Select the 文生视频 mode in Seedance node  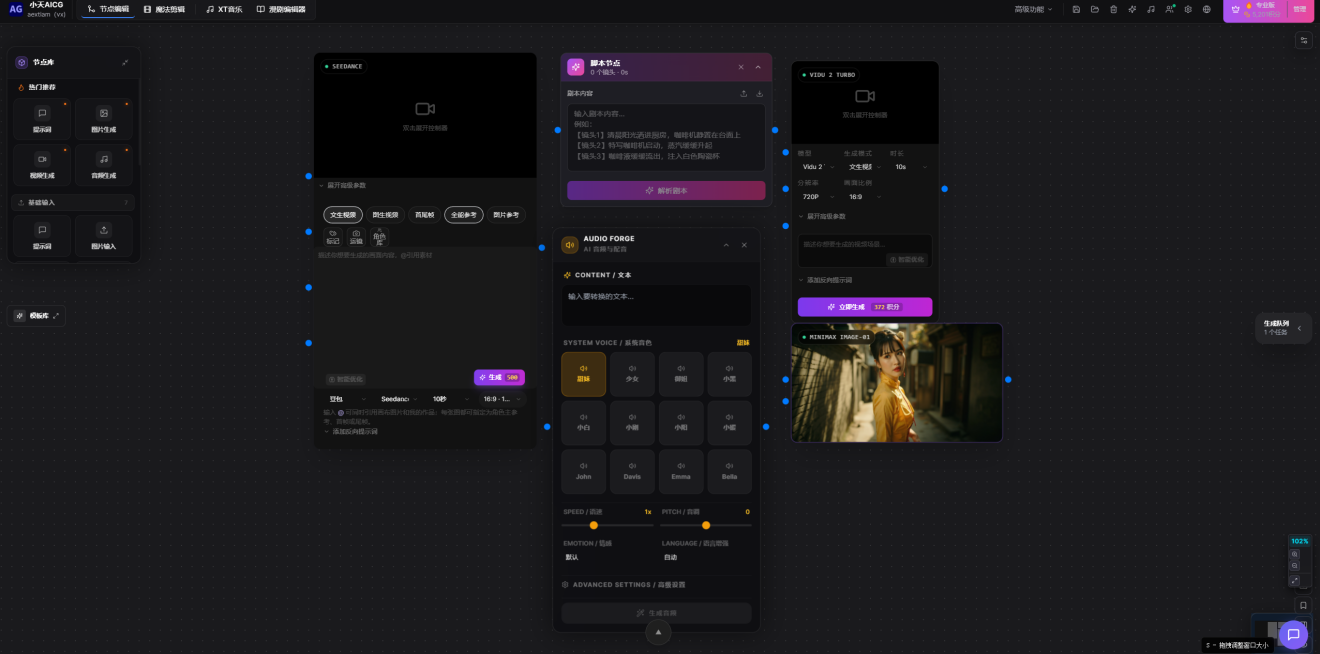tap(343, 214)
